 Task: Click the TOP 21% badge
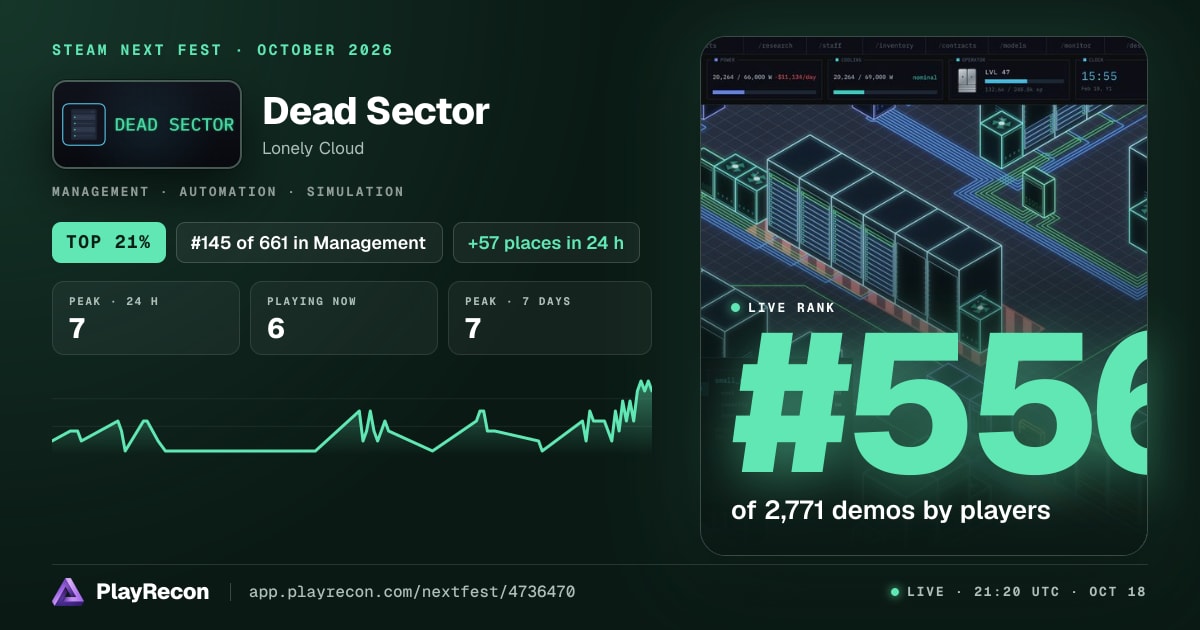point(109,242)
